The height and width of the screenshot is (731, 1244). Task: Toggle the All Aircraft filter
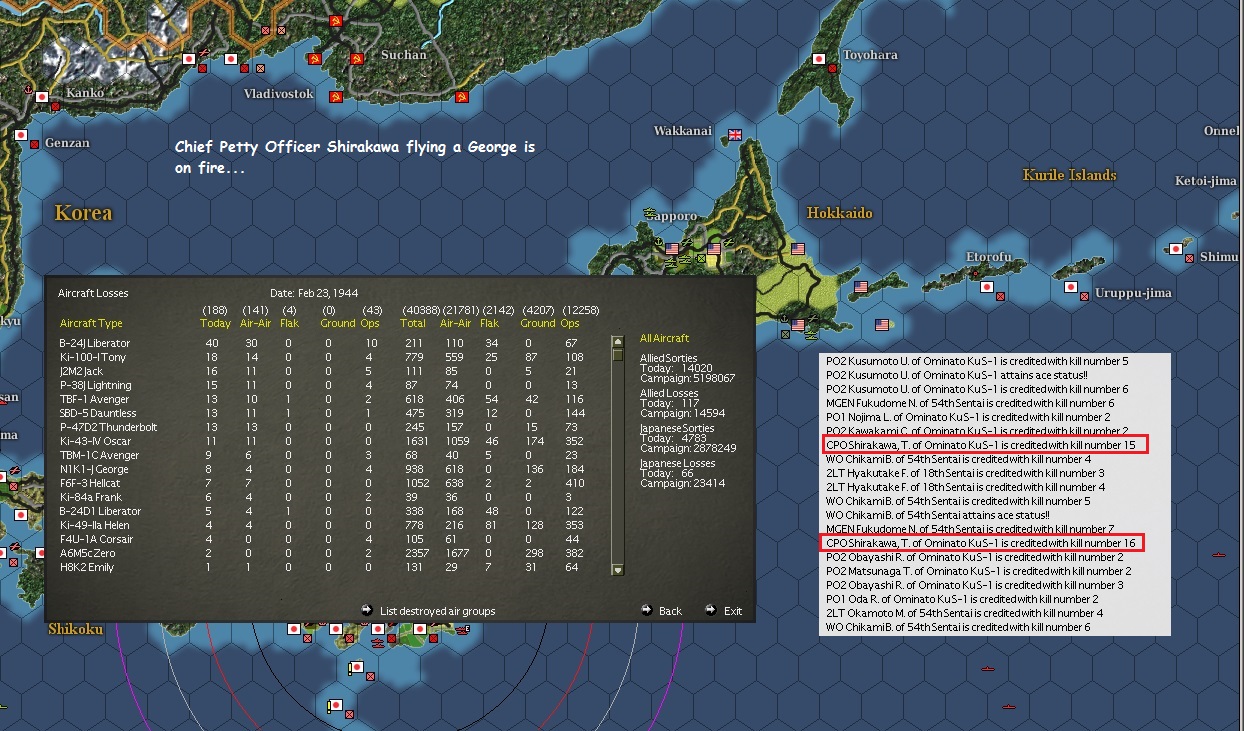664,338
